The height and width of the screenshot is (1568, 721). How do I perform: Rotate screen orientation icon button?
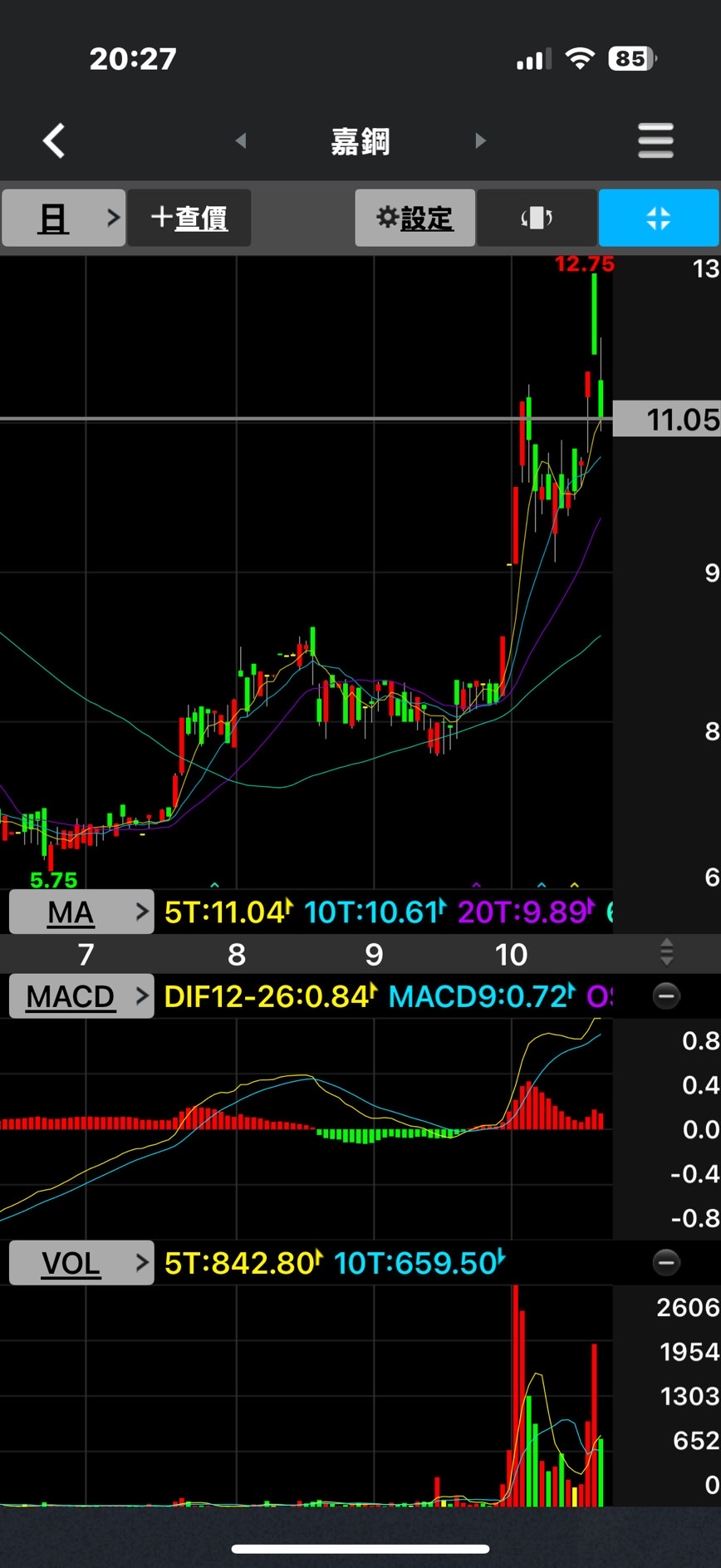click(x=537, y=218)
